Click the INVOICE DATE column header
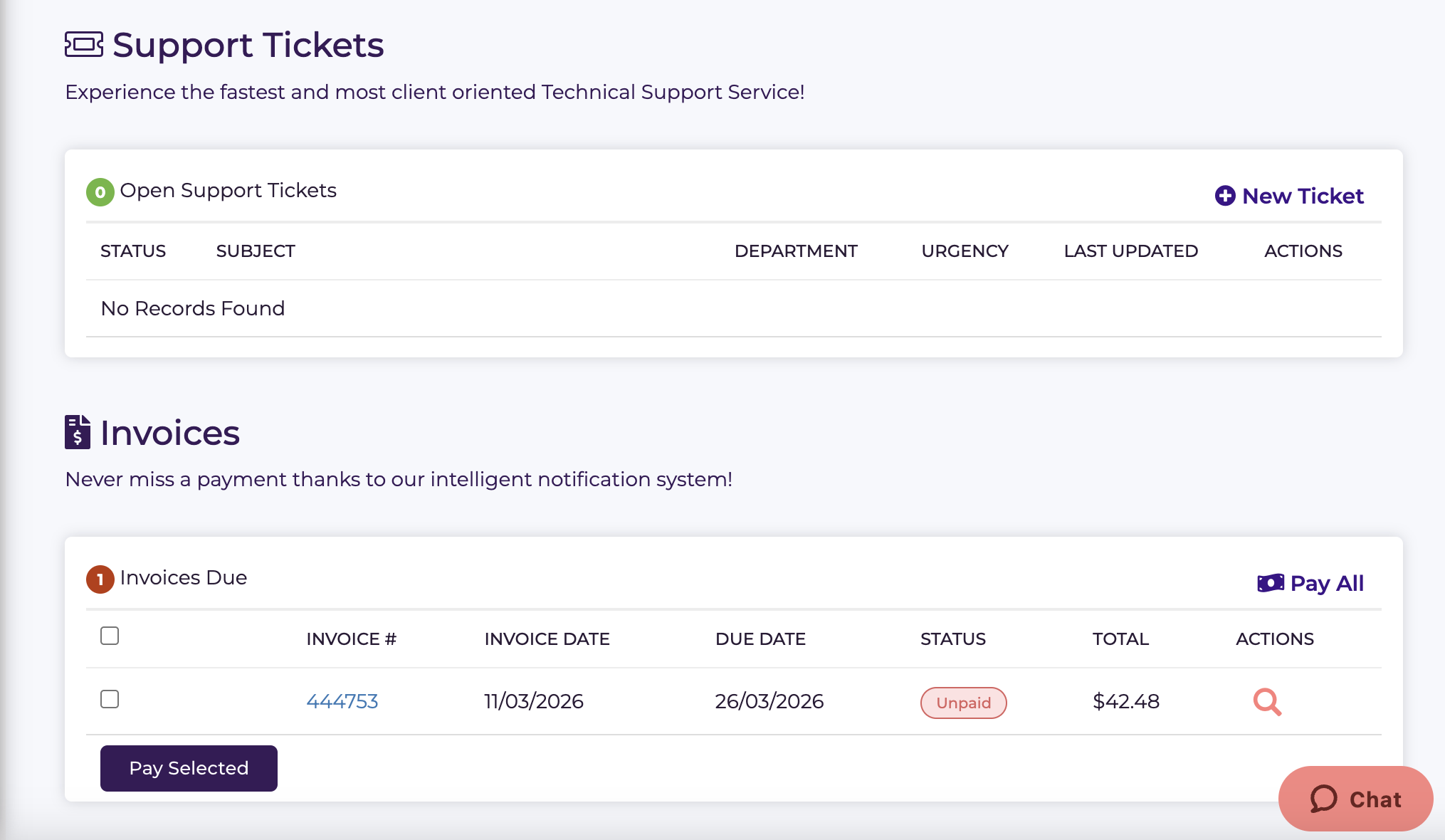This screenshot has width=1445, height=840. click(547, 639)
